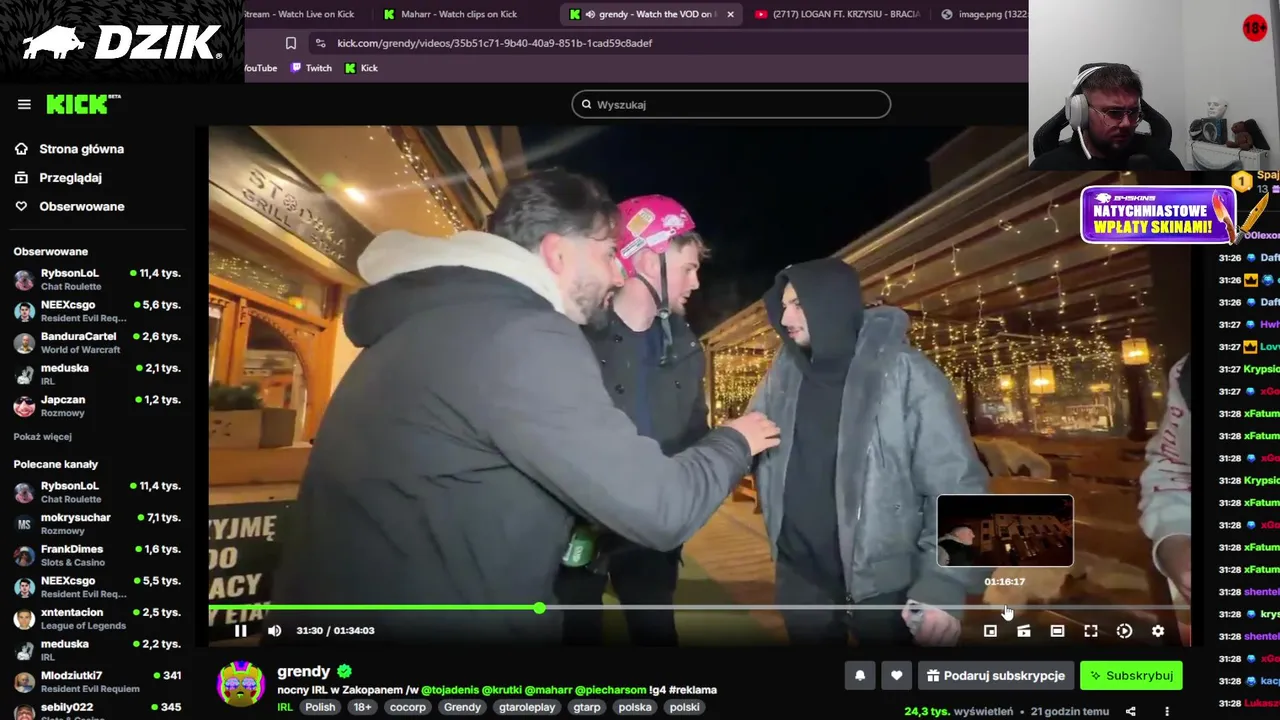Image resolution: width=1280 pixels, height=720 pixels.
Task: Click the Polecane kanały heading
Action: [56, 464]
